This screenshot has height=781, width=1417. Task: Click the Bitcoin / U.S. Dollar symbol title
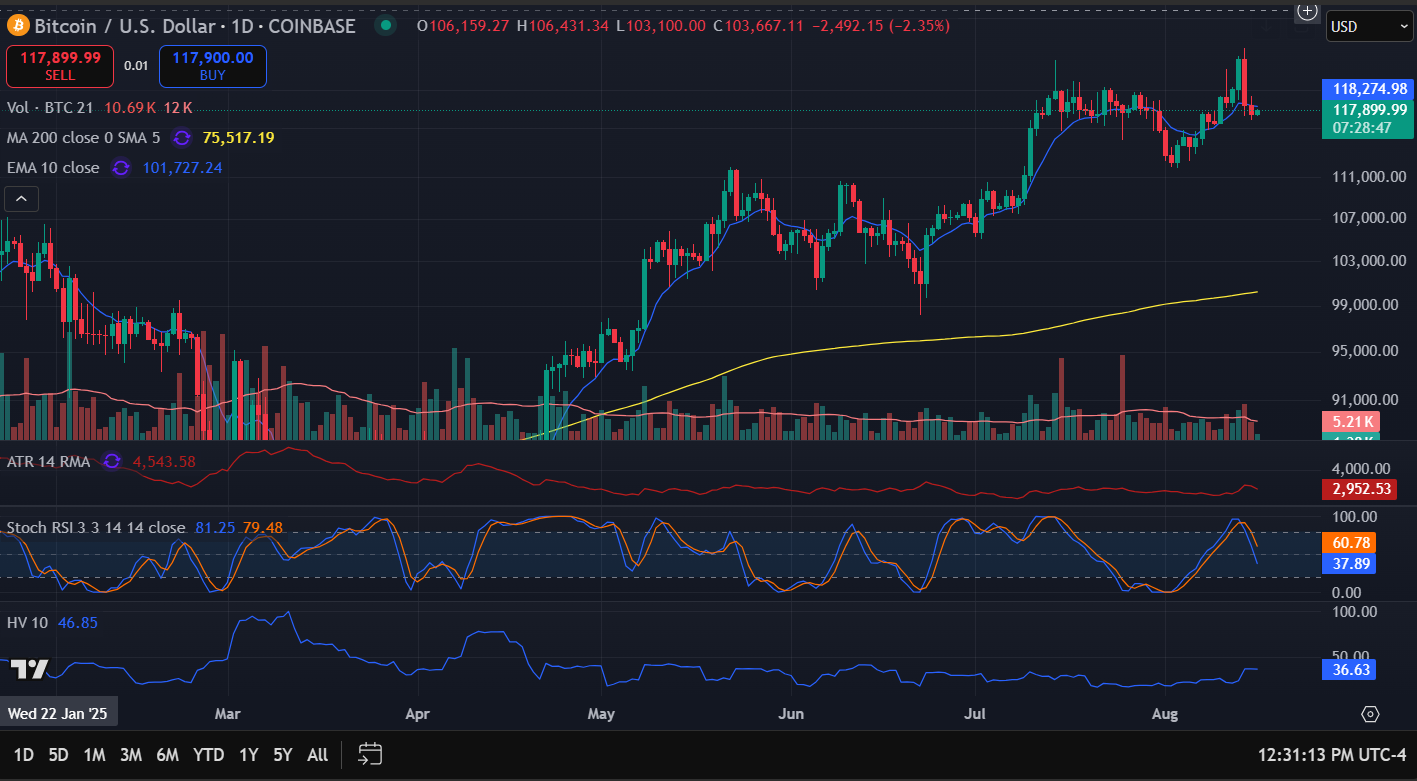tap(195, 26)
